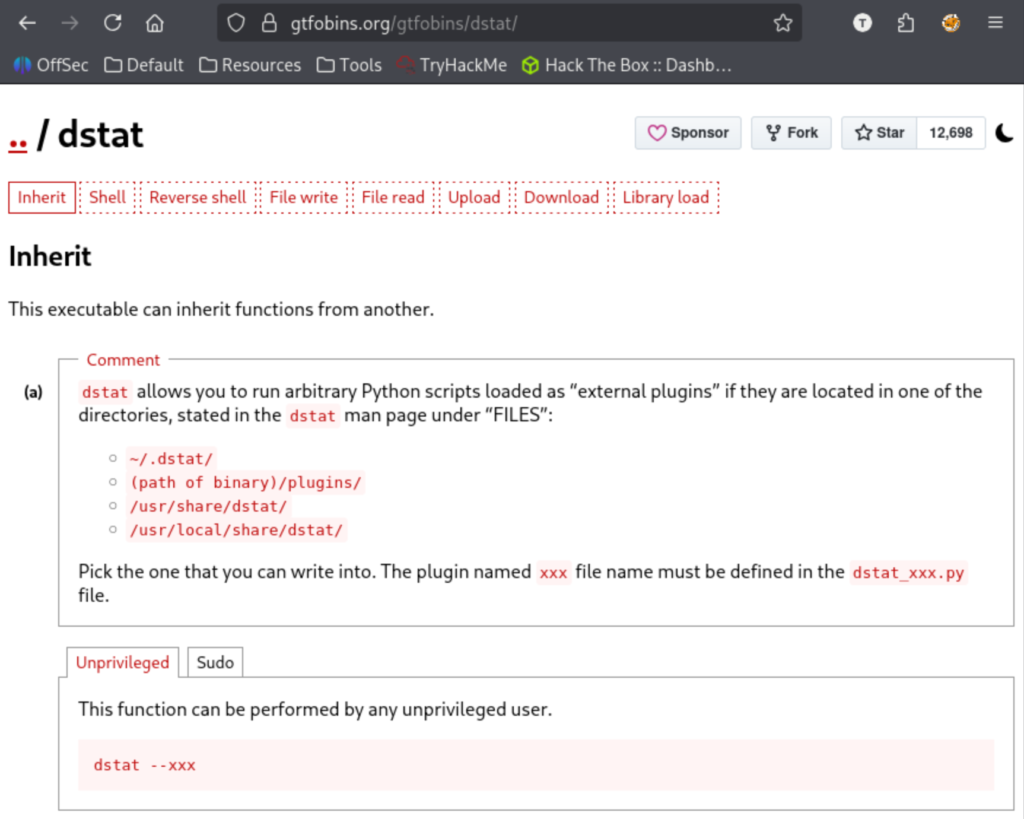Click the Fork button
The height and width of the screenshot is (819, 1024).
pyautogui.click(x=791, y=133)
